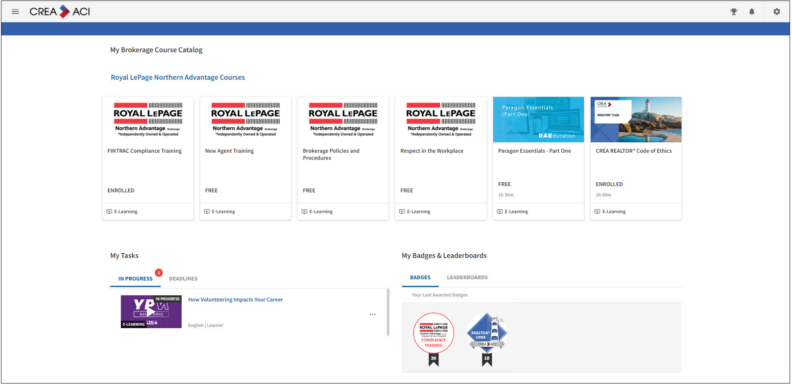792x386 pixels.
Task: Click English | Learner text
Action: (206, 325)
